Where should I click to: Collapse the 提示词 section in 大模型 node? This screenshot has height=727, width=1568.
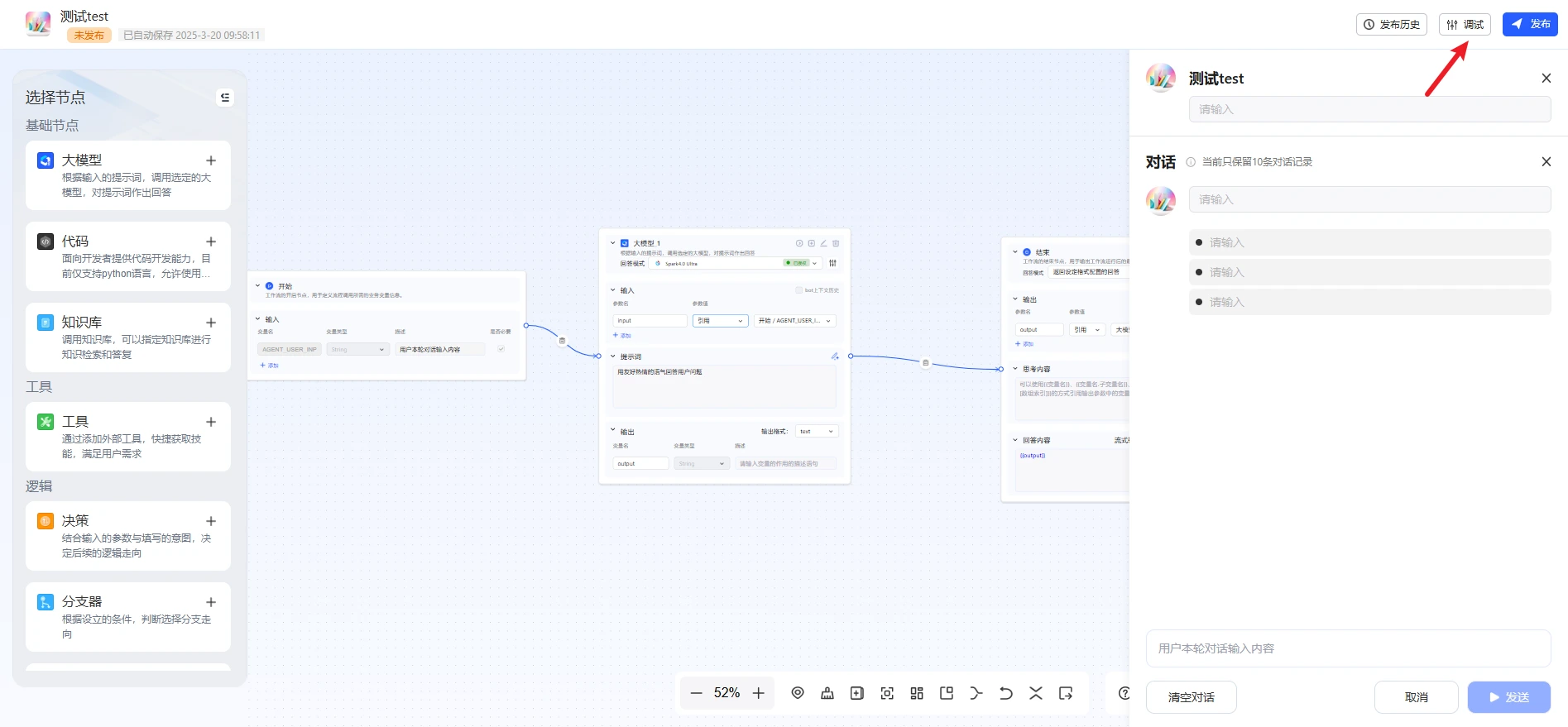[613, 356]
